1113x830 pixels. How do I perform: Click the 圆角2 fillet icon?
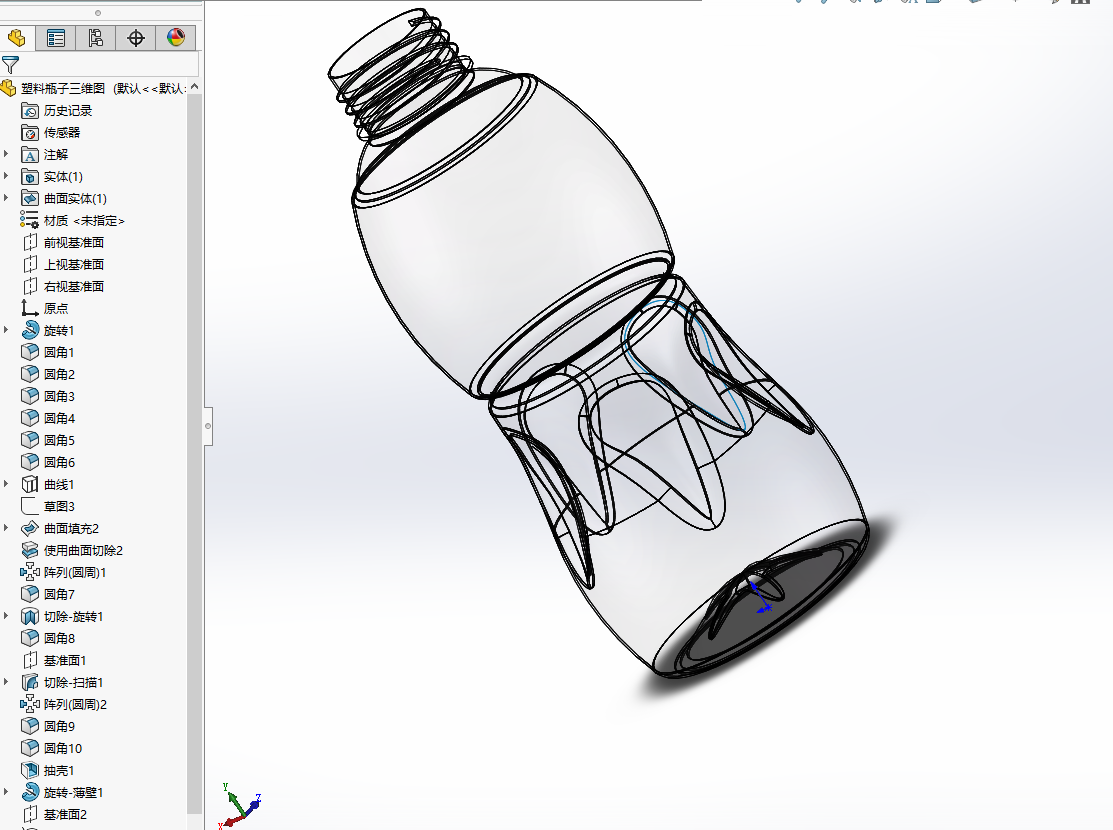(x=30, y=374)
